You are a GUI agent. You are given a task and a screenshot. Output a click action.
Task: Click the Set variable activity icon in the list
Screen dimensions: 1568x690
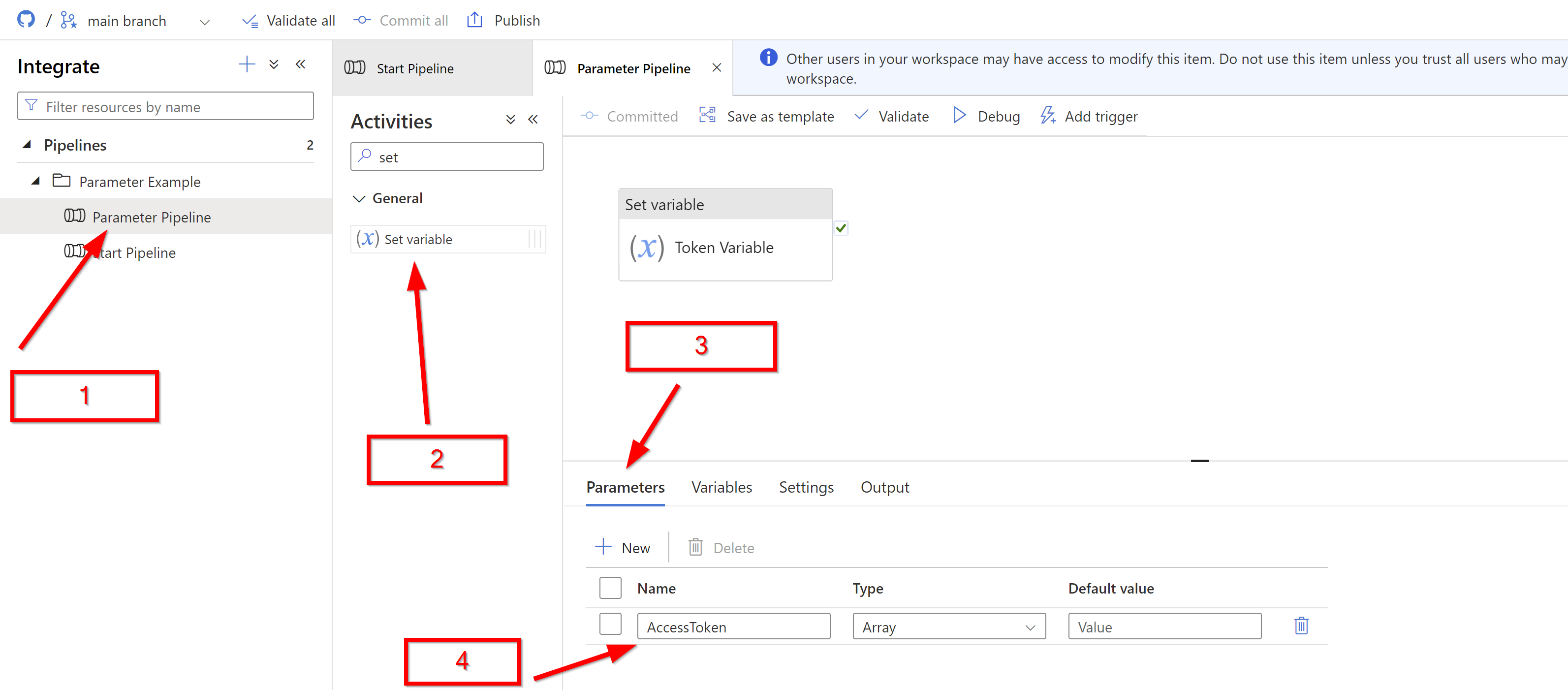[x=368, y=239]
